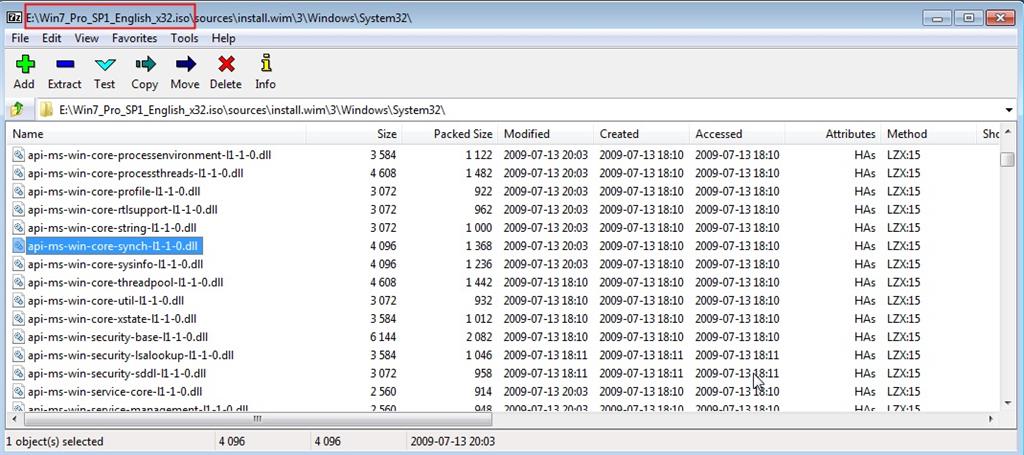Click the vertical scrollbar down arrow
Image resolution: width=1024 pixels, height=455 pixels.
coord(1008,405)
